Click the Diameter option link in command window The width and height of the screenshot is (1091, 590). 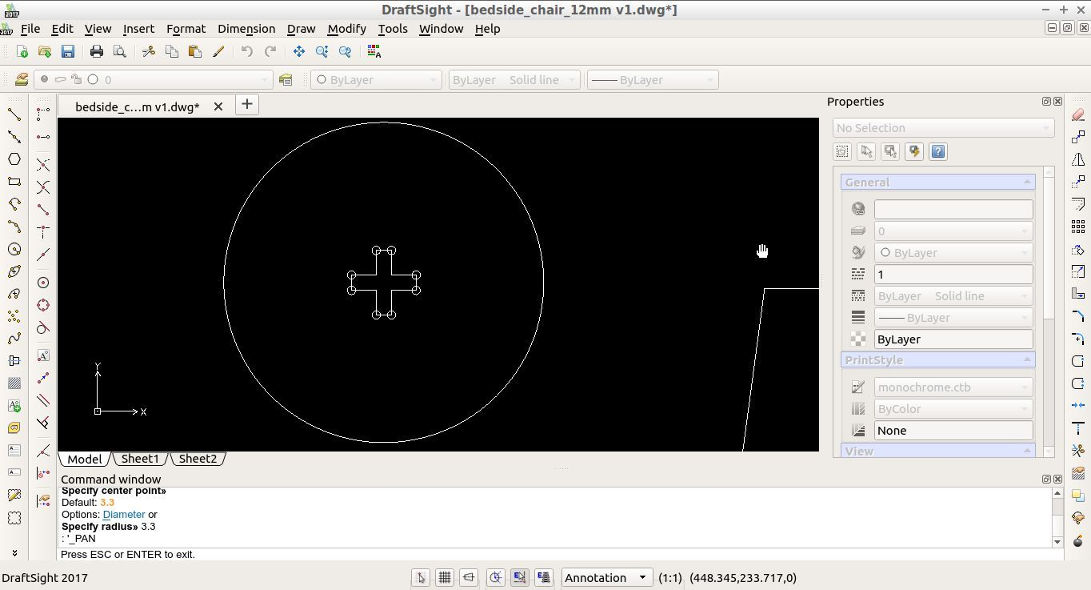[124, 515]
